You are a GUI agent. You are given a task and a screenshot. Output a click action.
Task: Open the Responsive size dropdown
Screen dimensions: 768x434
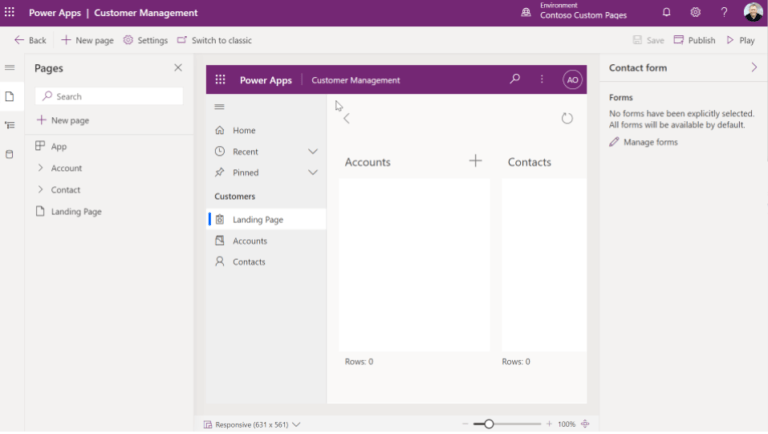coord(252,424)
